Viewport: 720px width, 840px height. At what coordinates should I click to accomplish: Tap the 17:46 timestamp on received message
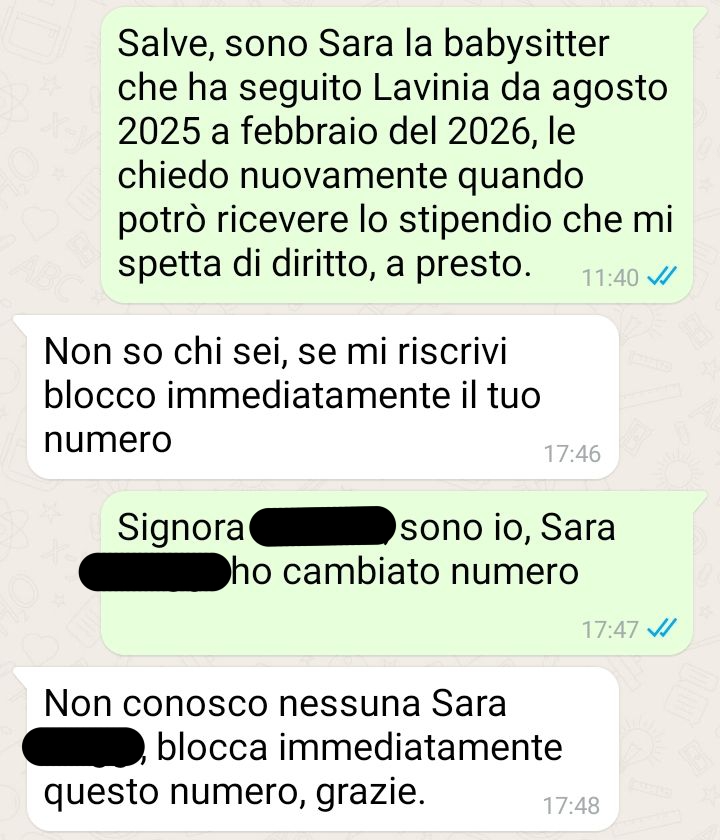point(572,454)
